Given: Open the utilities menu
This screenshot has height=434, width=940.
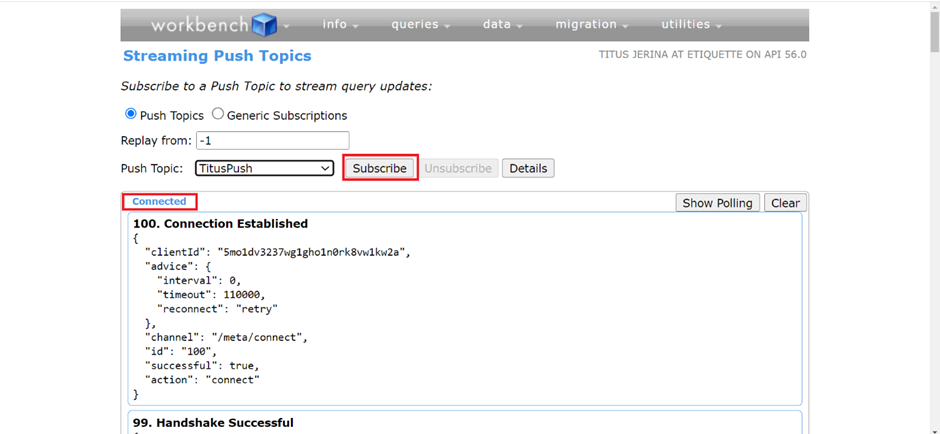Looking at the screenshot, I should (691, 25).
